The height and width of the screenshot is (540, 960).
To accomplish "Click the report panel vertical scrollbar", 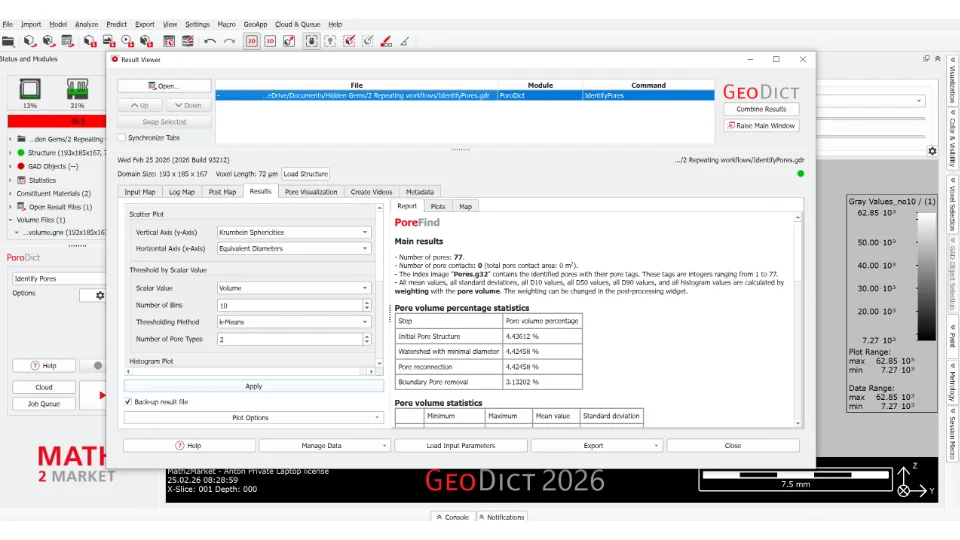I will (x=798, y=320).
